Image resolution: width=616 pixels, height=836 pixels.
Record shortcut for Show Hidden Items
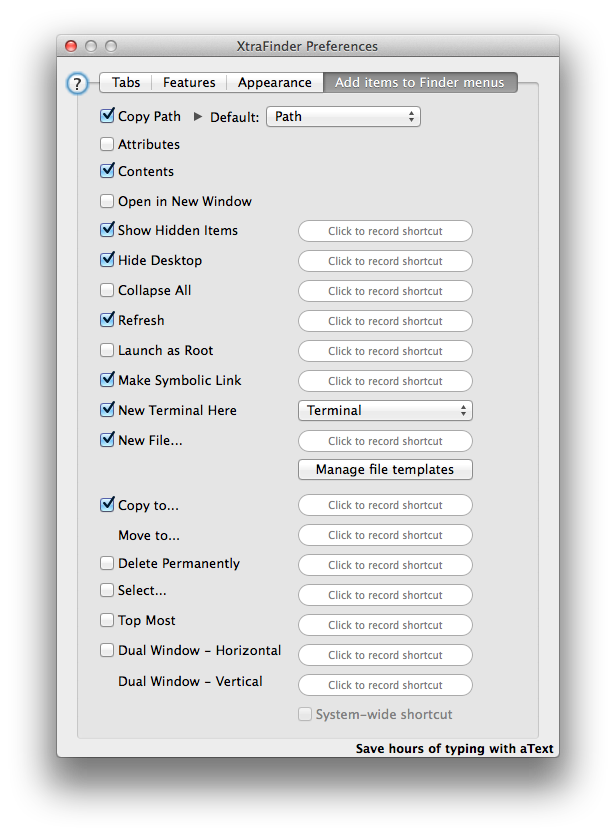pos(385,231)
